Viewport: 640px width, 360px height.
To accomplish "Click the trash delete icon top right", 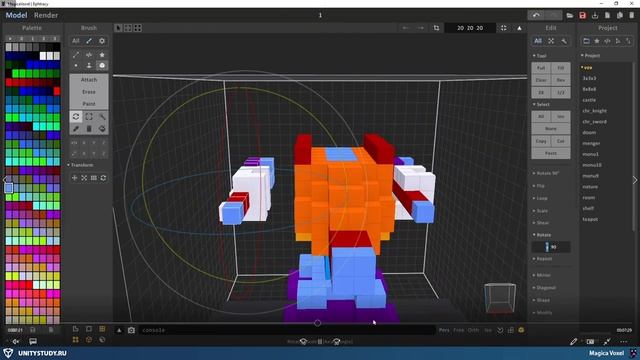I will [632, 16].
